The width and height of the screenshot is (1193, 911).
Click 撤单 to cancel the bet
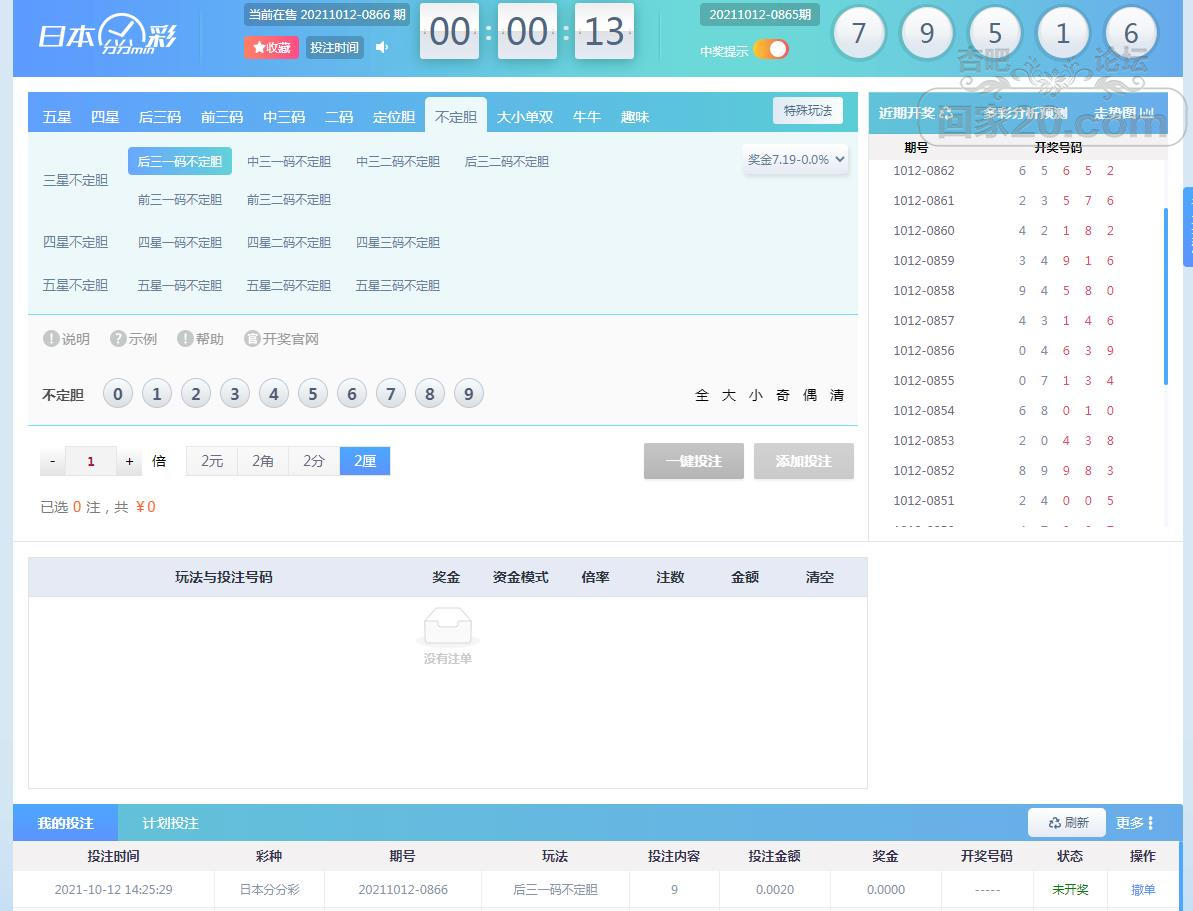[1142, 889]
